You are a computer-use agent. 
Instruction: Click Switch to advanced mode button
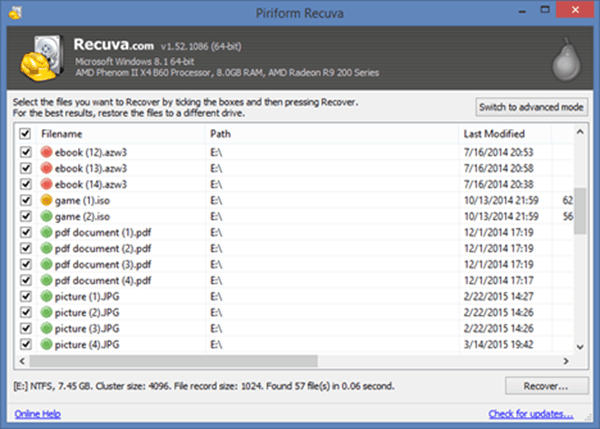tap(532, 107)
